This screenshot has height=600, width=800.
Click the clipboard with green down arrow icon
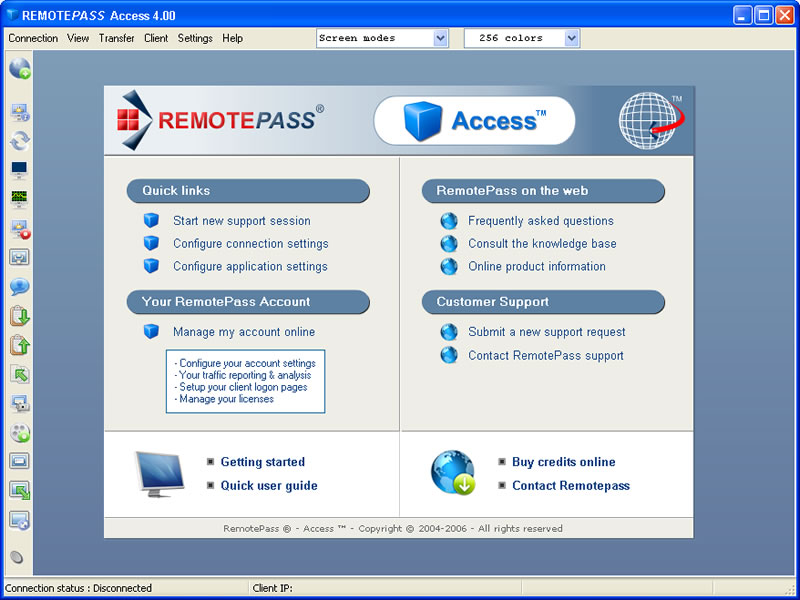[19, 316]
